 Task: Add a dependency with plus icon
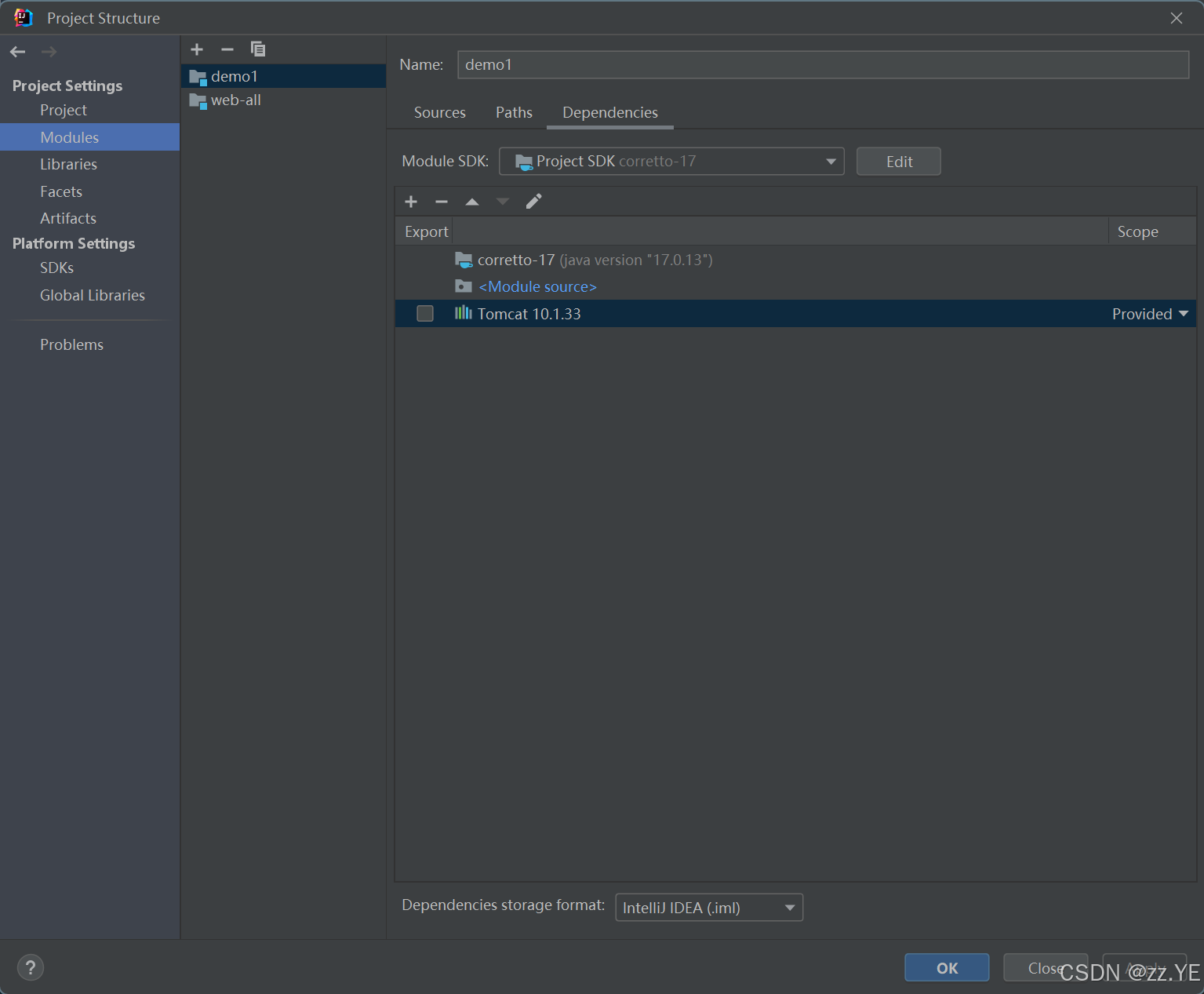(x=411, y=202)
